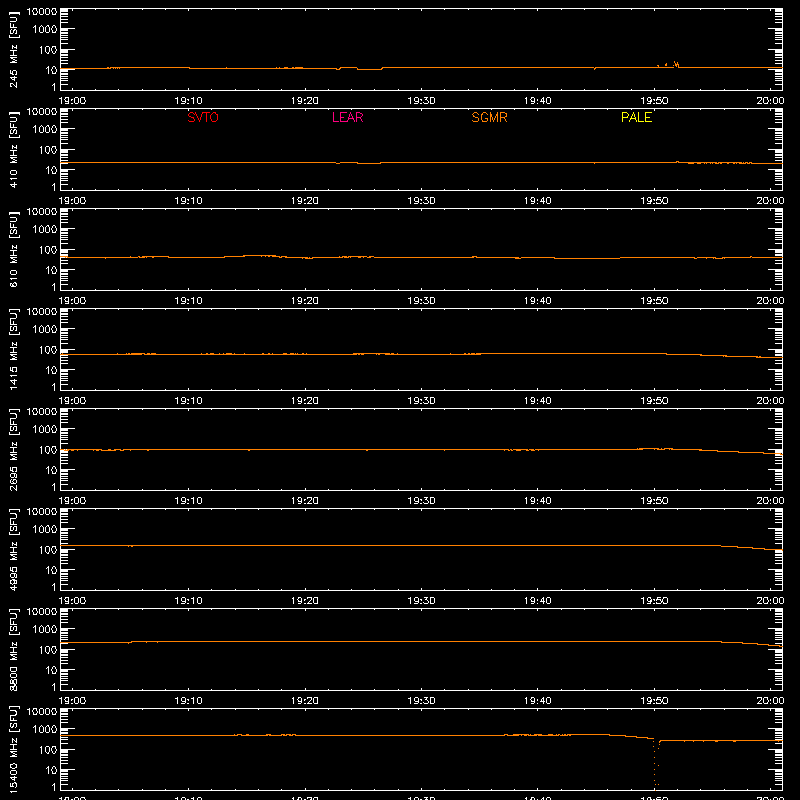The height and width of the screenshot is (800, 800).
Task: Click the 1000 y-tick on the 15400 MHz plot
Action: click(45, 730)
